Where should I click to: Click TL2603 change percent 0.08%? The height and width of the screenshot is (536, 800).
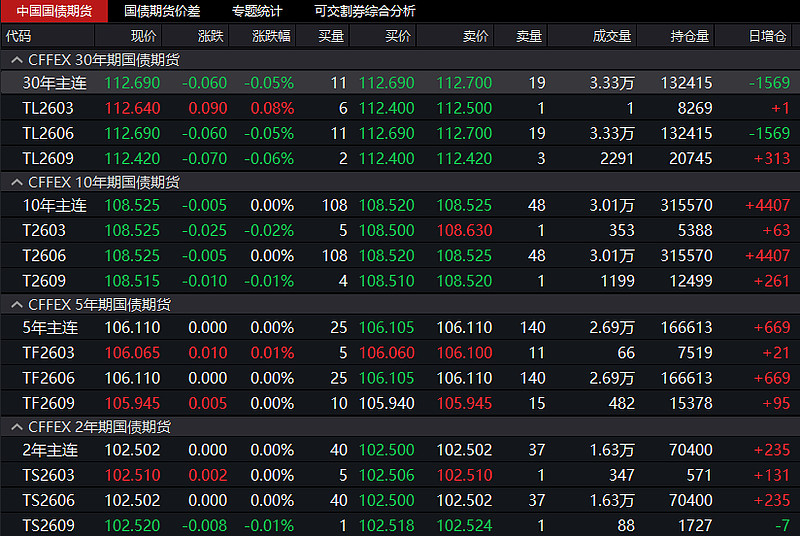click(272, 108)
